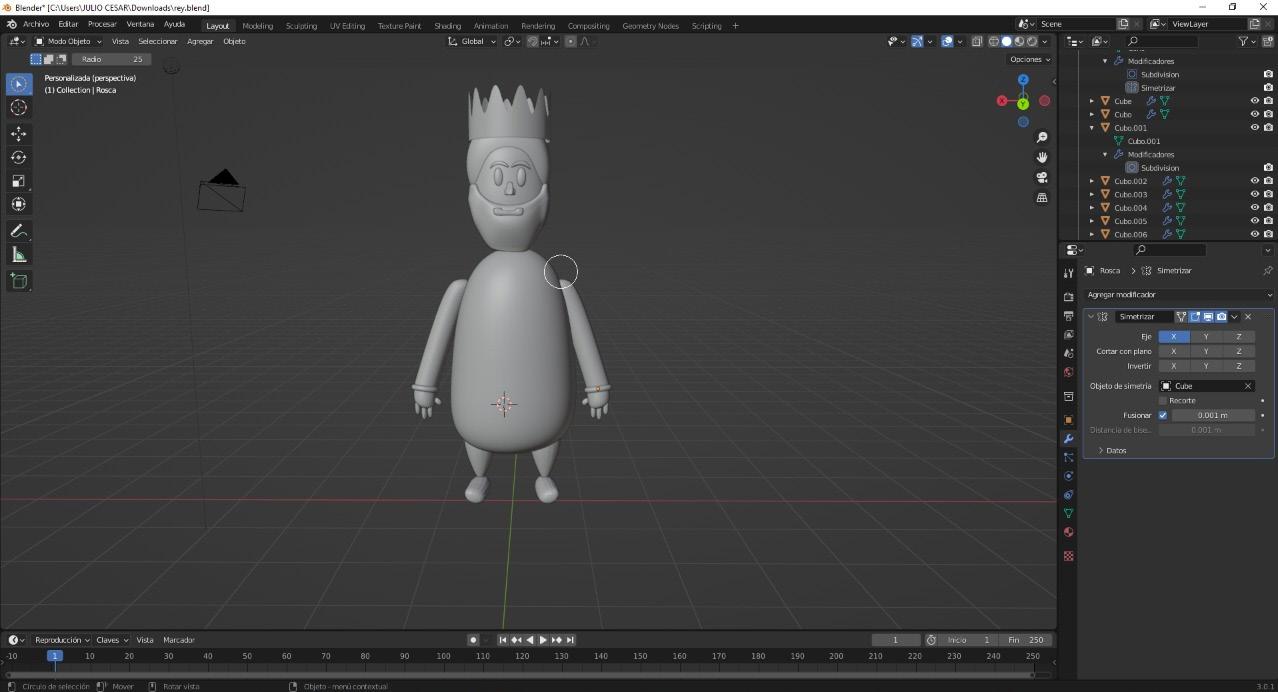Enable the Recorte checkbox
The height and width of the screenshot is (692, 1278).
click(x=1163, y=400)
